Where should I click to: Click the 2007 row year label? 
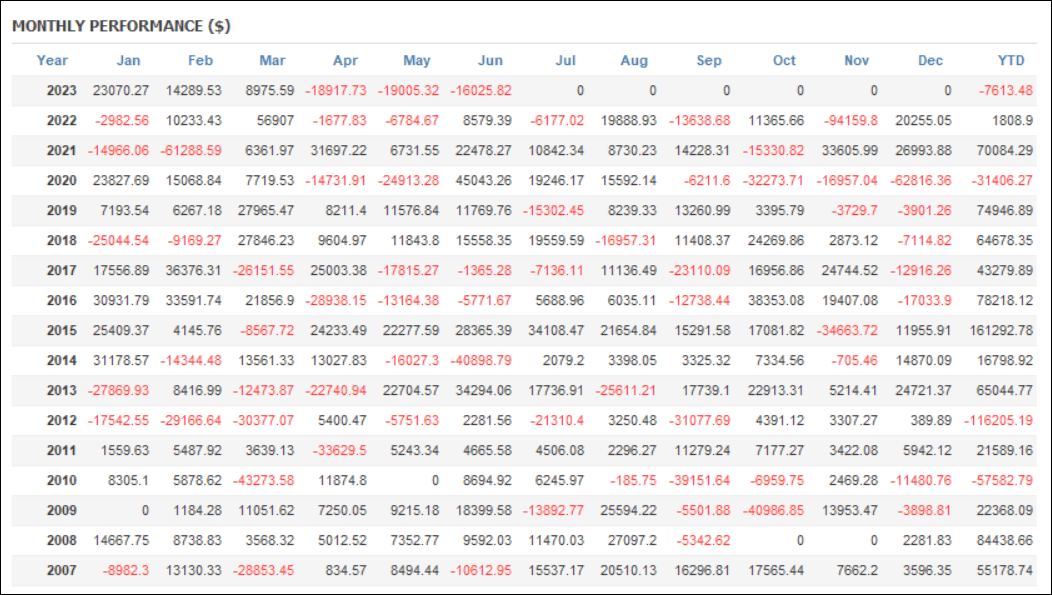click(x=62, y=570)
